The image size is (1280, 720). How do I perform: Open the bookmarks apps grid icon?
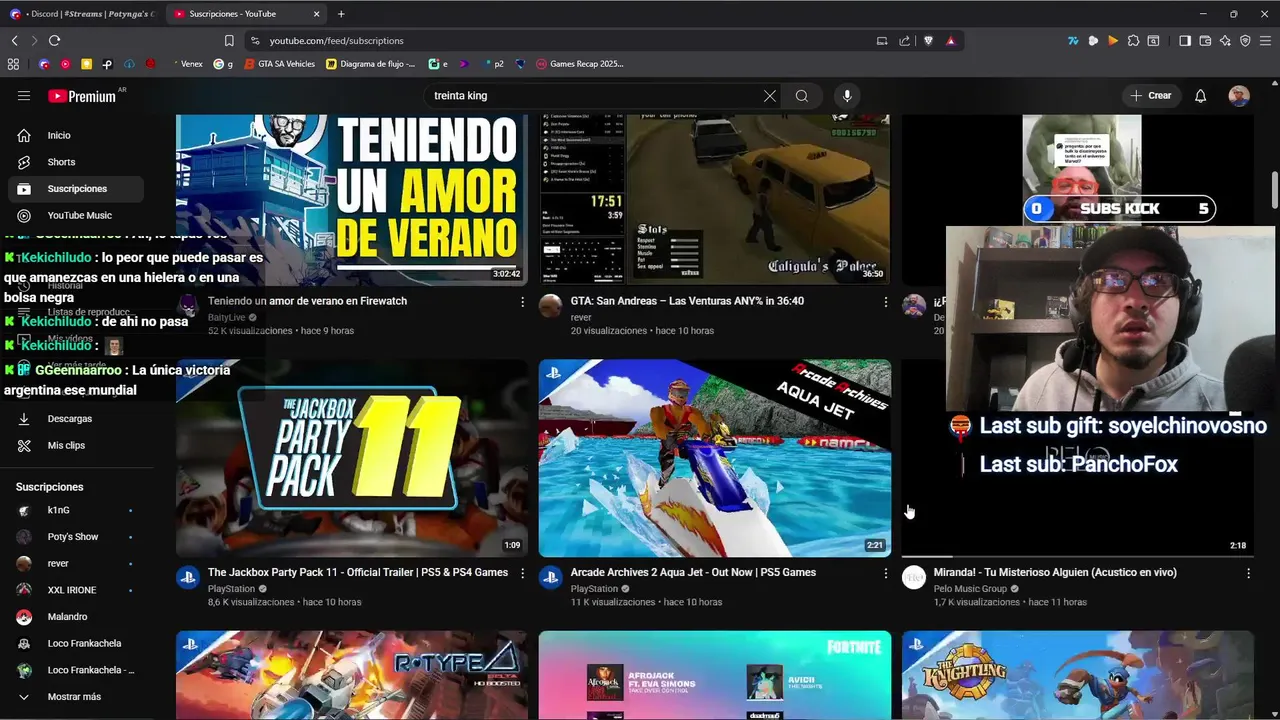click(x=13, y=64)
